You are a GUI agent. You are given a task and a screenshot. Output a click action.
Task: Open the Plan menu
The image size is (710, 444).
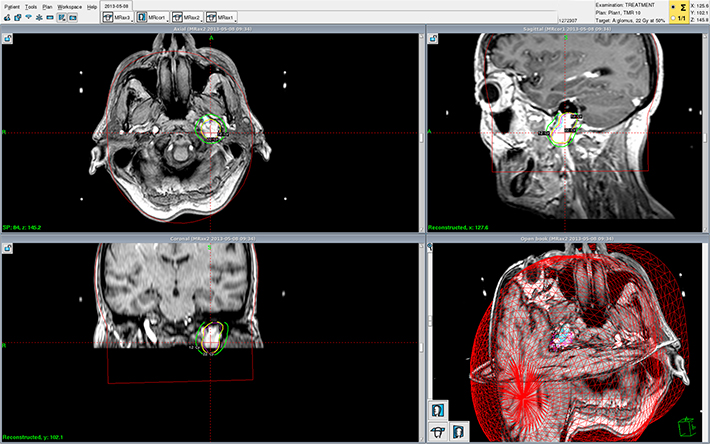coord(47,7)
